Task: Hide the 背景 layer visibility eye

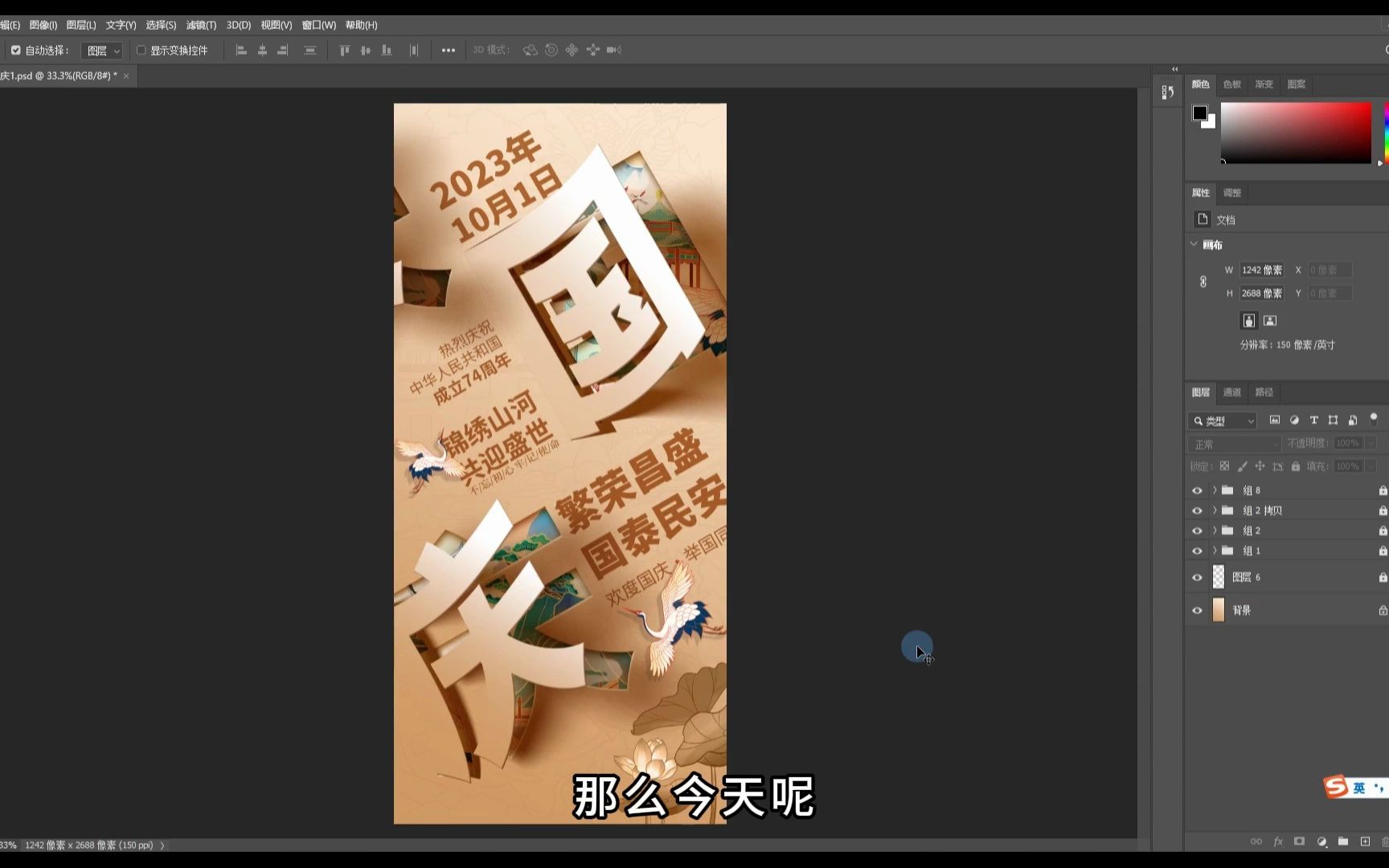Action: click(1197, 609)
